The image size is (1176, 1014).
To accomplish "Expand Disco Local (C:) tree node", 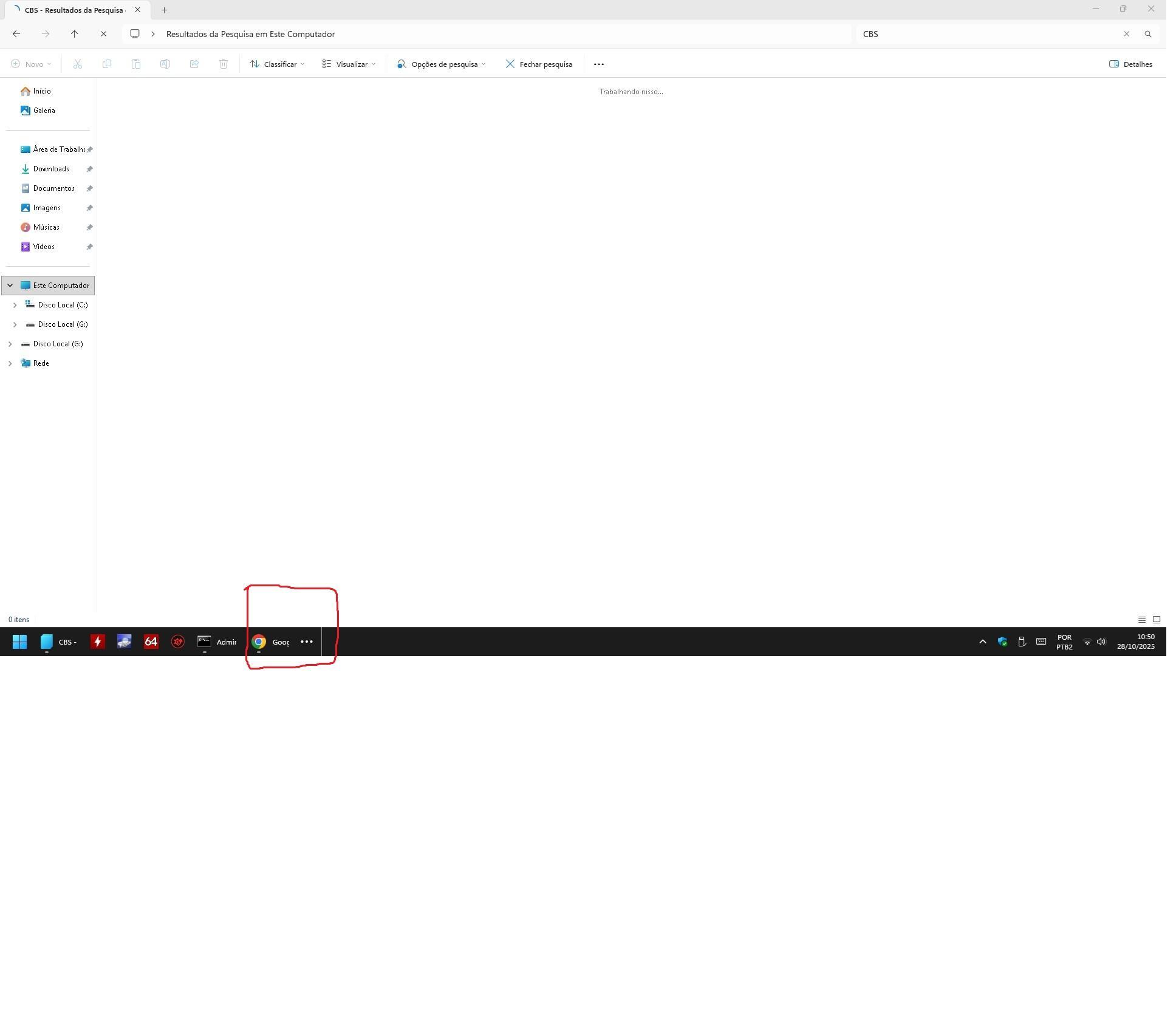I will click(15, 305).
